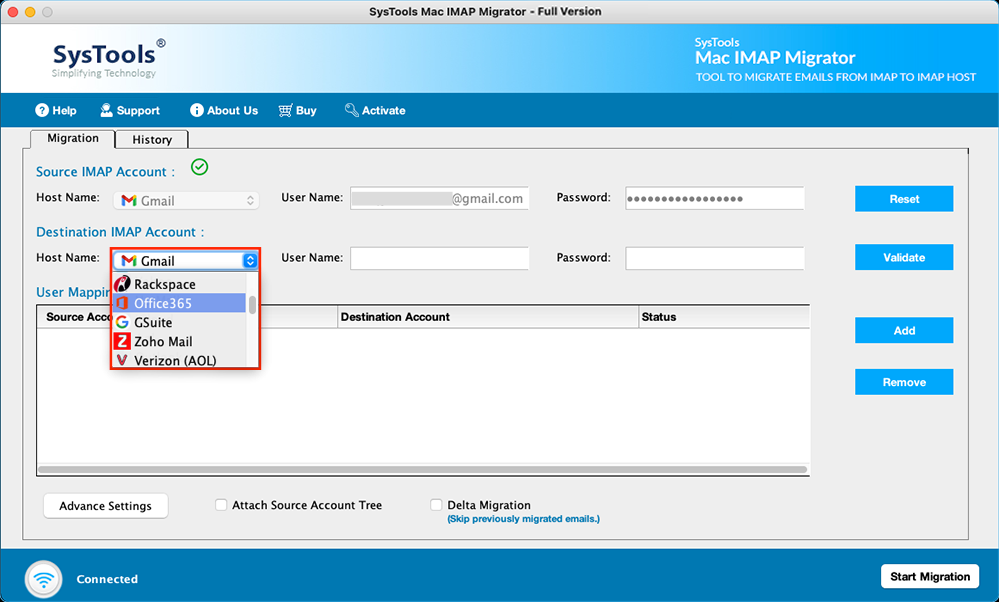Click the user mapping horizontal scrollbar
The height and width of the screenshot is (602, 999).
click(x=422, y=470)
